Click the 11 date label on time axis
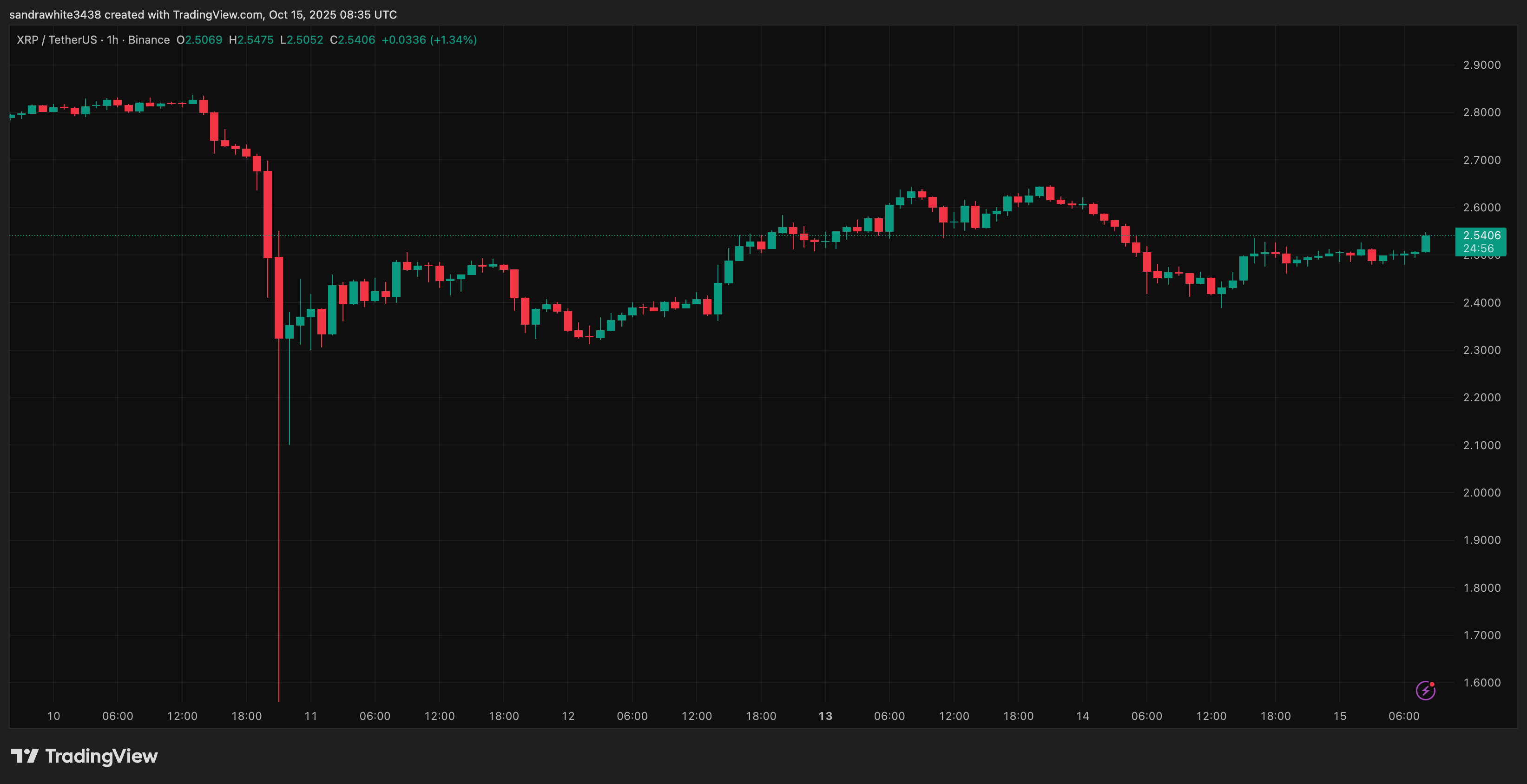The width and height of the screenshot is (1527, 784). pyautogui.click(x=310, y=716)
